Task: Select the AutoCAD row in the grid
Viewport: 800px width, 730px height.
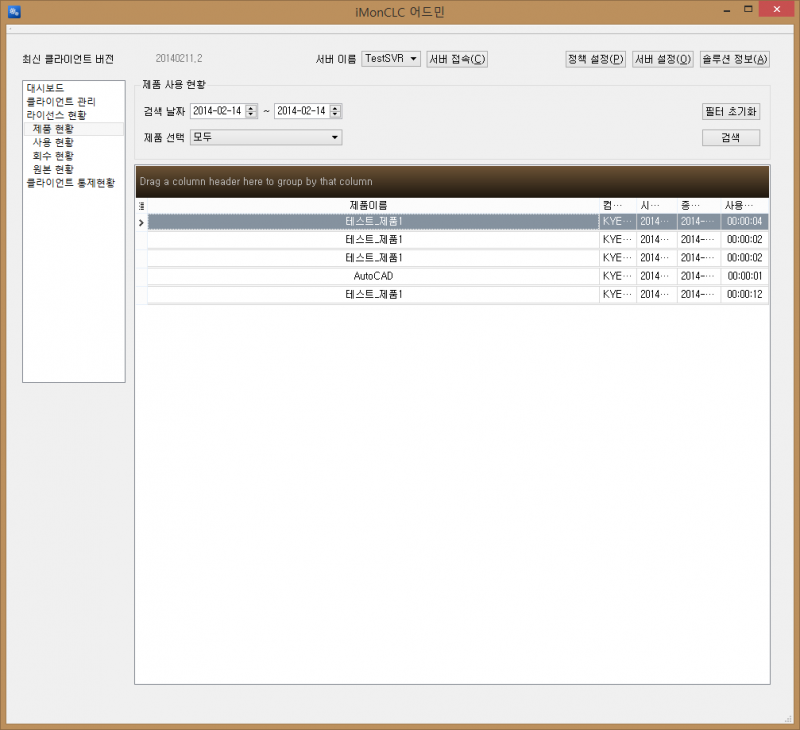Action: [x=373, y=276]
